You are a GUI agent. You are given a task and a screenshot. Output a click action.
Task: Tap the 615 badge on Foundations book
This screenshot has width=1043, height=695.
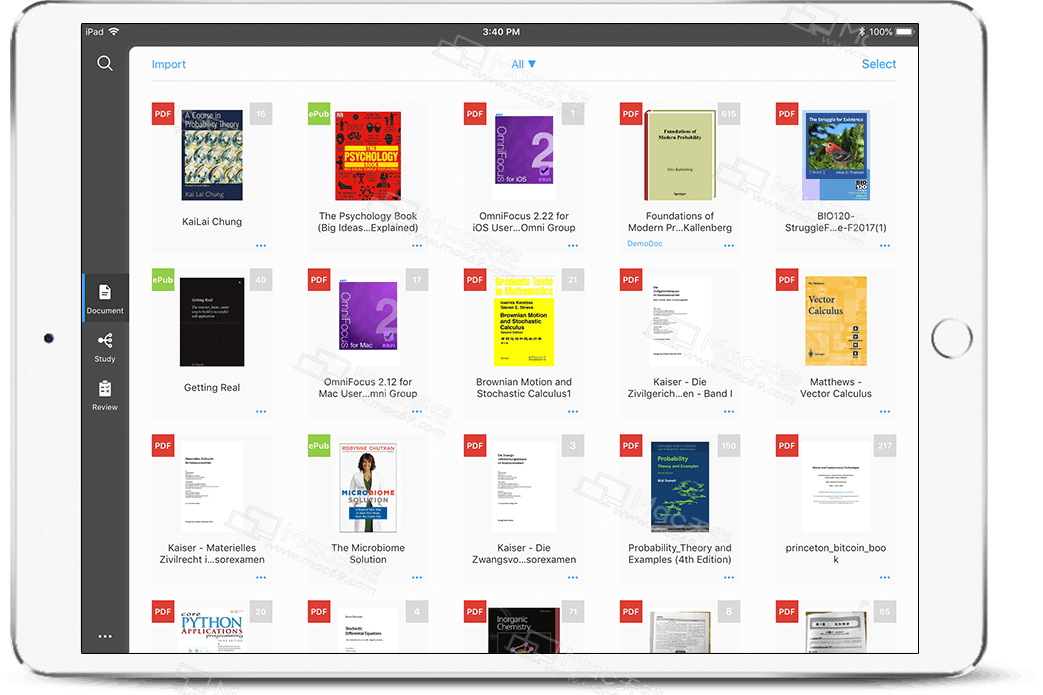tap(728, 114)
